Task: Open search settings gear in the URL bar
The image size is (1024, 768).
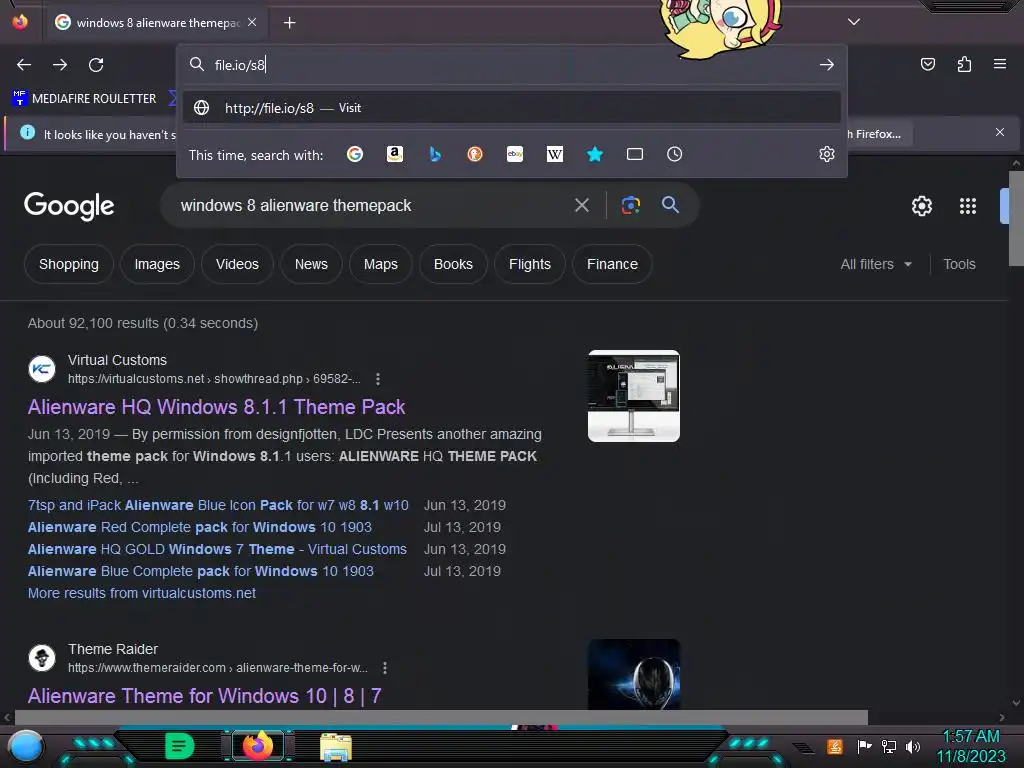Action: [827, 154]
